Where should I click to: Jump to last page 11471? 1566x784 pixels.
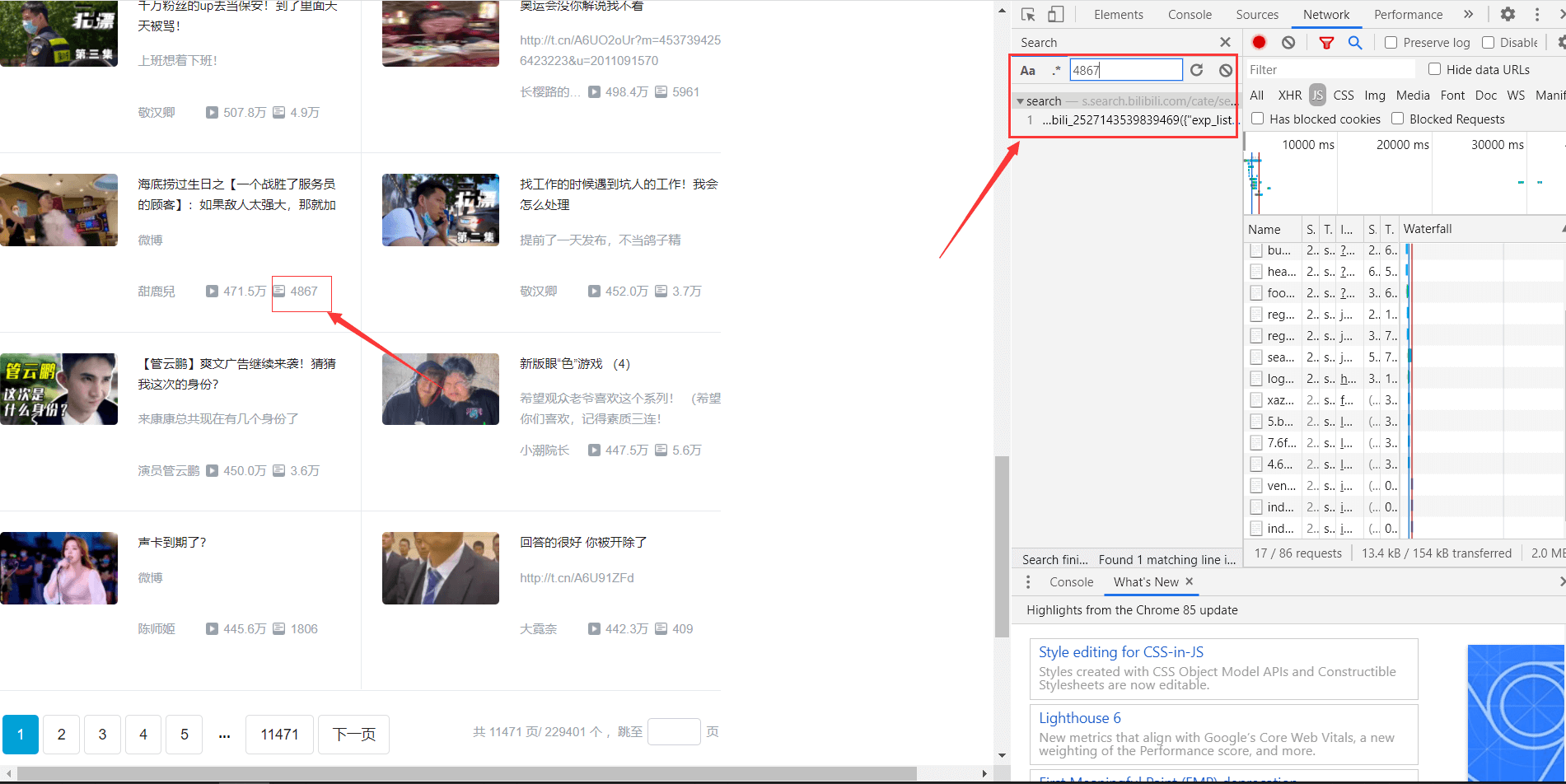[279, 735]
